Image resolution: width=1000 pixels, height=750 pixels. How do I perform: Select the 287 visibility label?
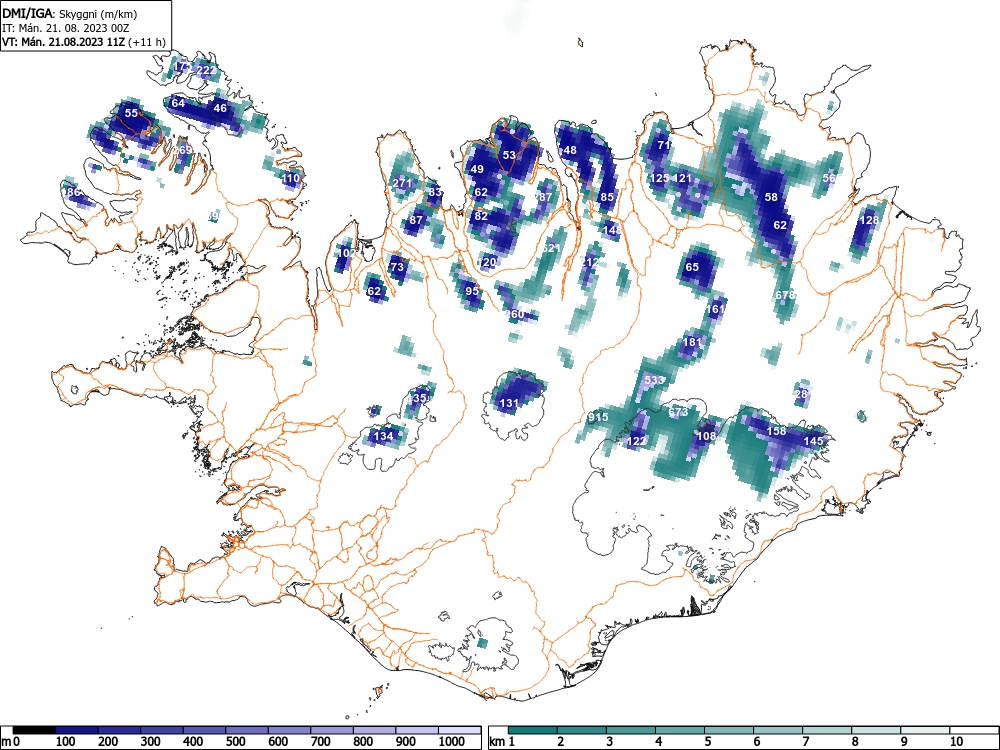[x=543, y=196]
